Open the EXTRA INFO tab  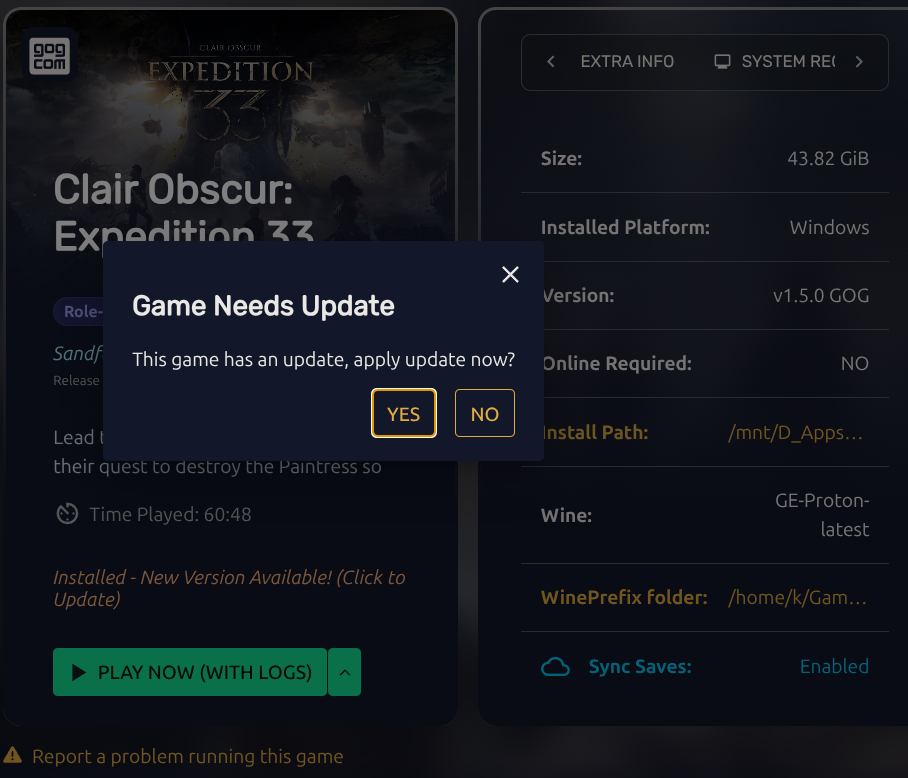(627, 61)
